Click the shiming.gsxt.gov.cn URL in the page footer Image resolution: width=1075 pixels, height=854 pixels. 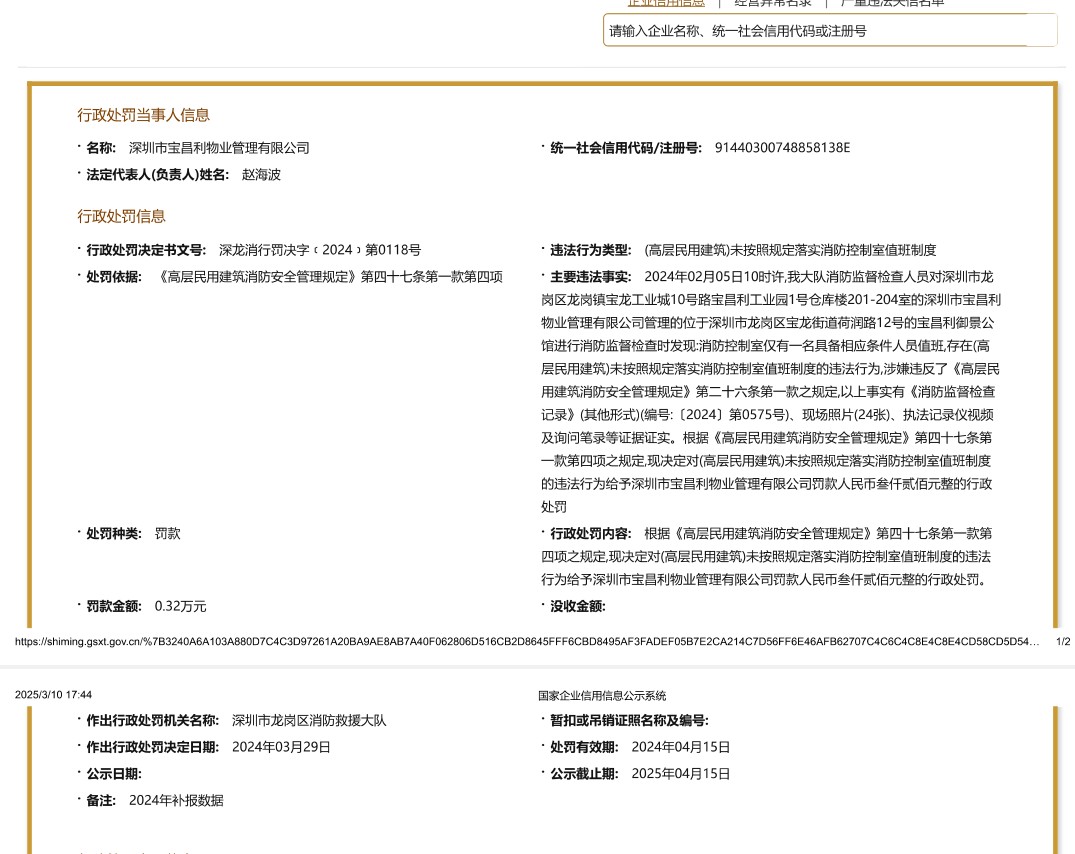(x=527, y=642)
